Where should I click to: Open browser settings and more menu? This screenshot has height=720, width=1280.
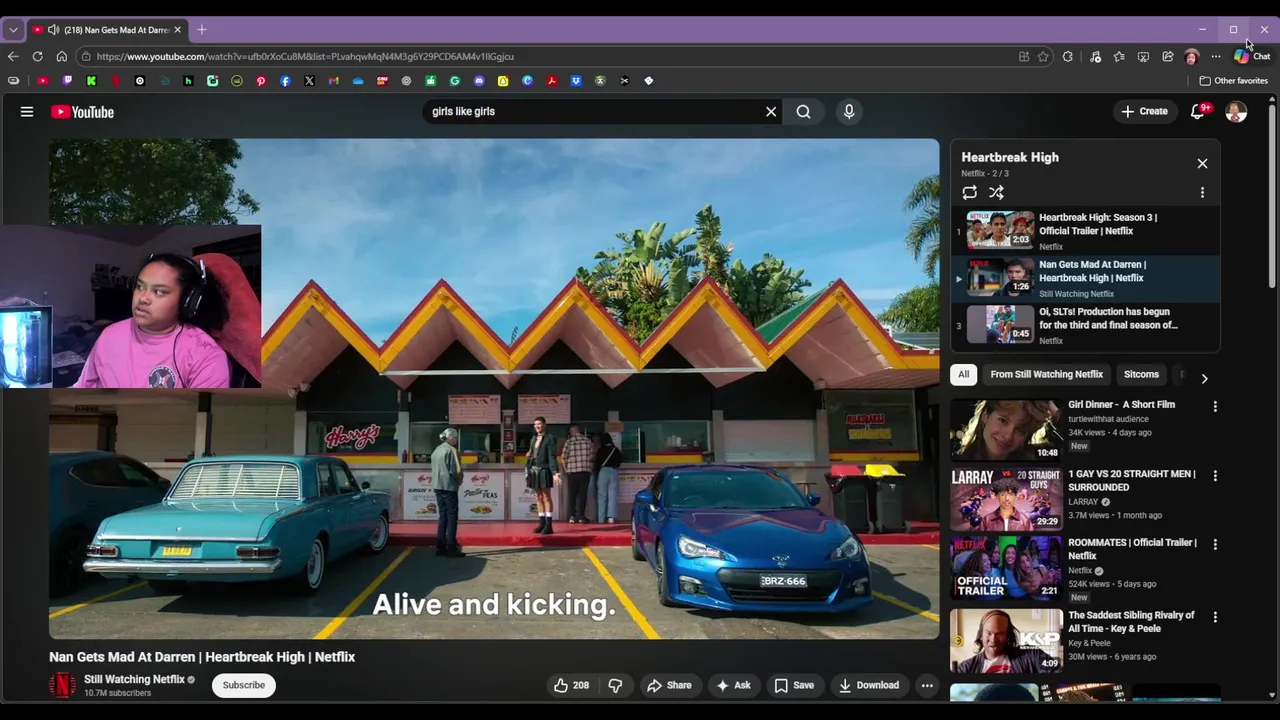pos(1216,57)
